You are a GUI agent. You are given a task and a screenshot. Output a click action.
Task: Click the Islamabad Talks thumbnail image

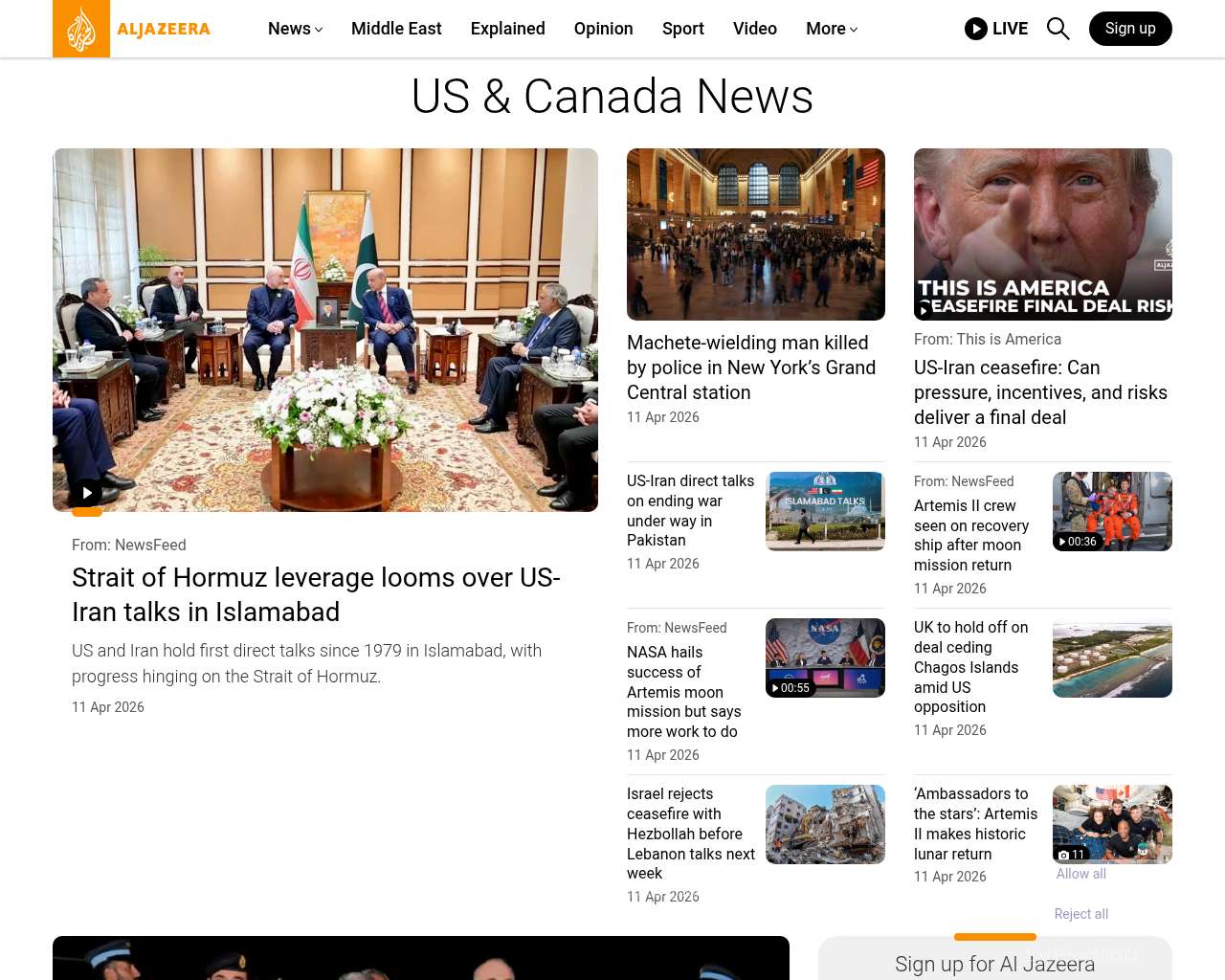coord(825,511)
